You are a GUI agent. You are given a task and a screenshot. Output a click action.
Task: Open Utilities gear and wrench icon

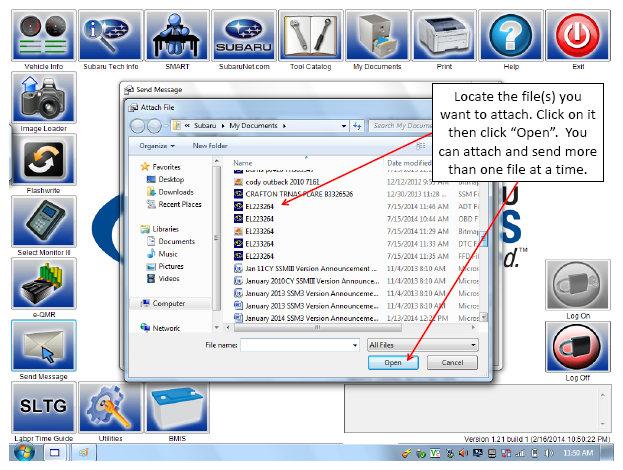pyautogui.click(x=110, y=408)
